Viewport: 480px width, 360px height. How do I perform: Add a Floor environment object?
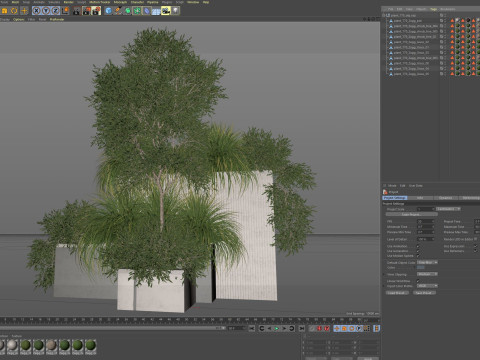[x=156, y=11]
